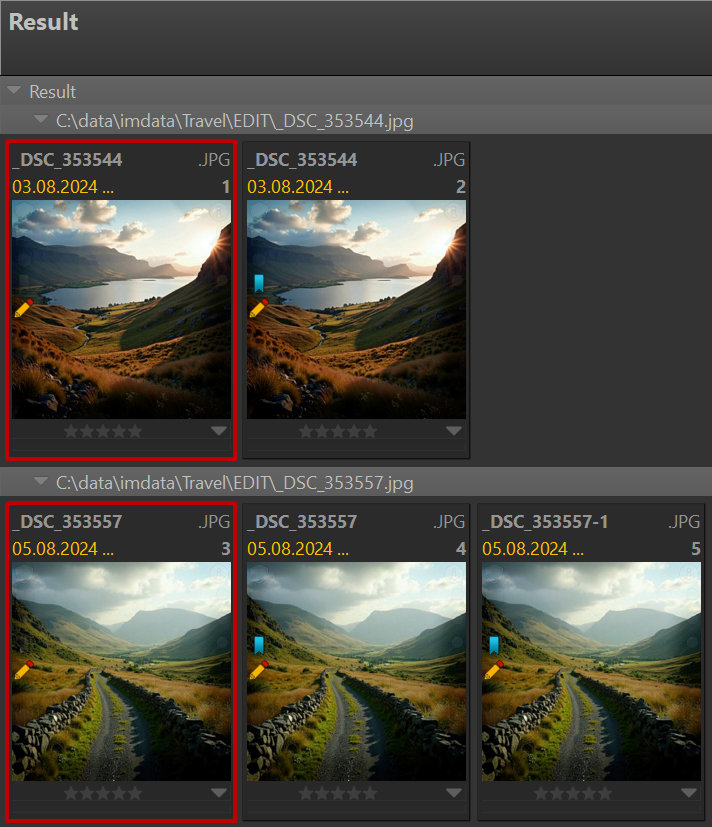Click the blue bookmark on thumbnail number 2
The image size is (712, 827).
[x=258, y=283]
